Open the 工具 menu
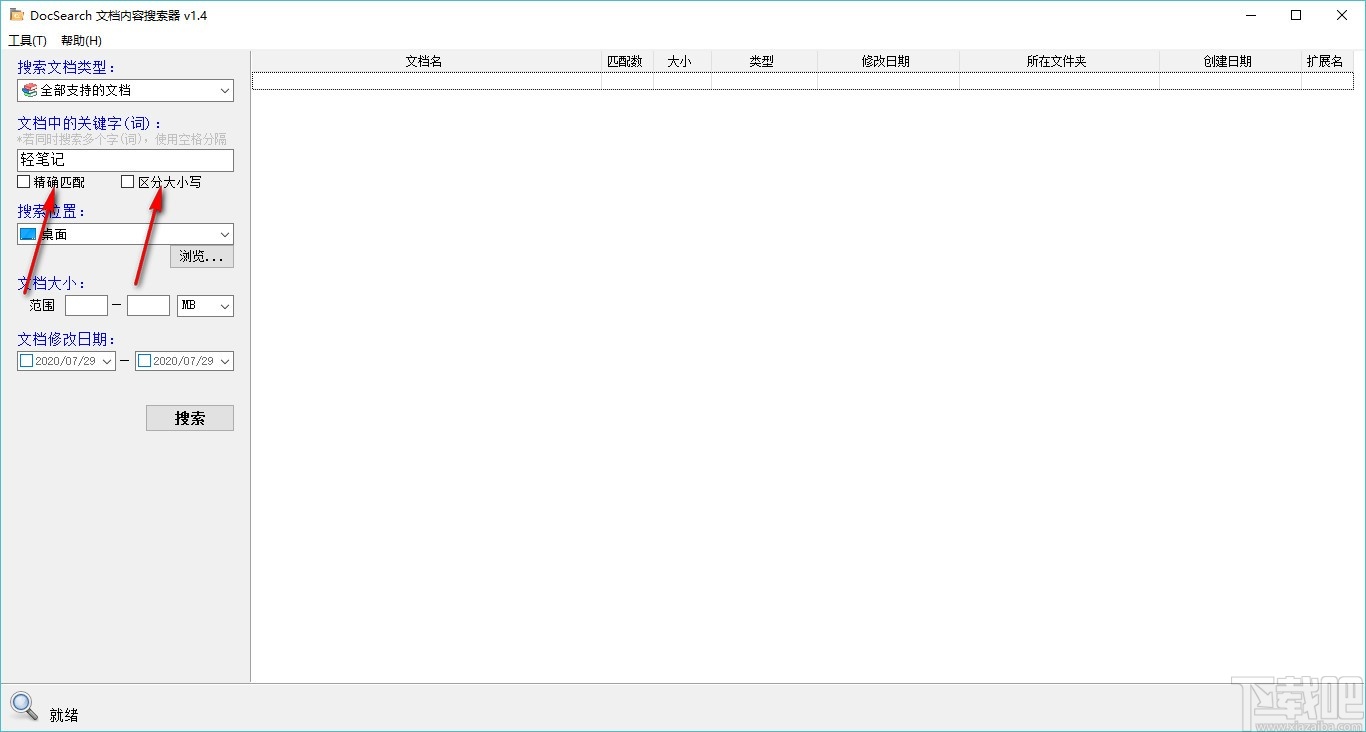 click(26, 40)
